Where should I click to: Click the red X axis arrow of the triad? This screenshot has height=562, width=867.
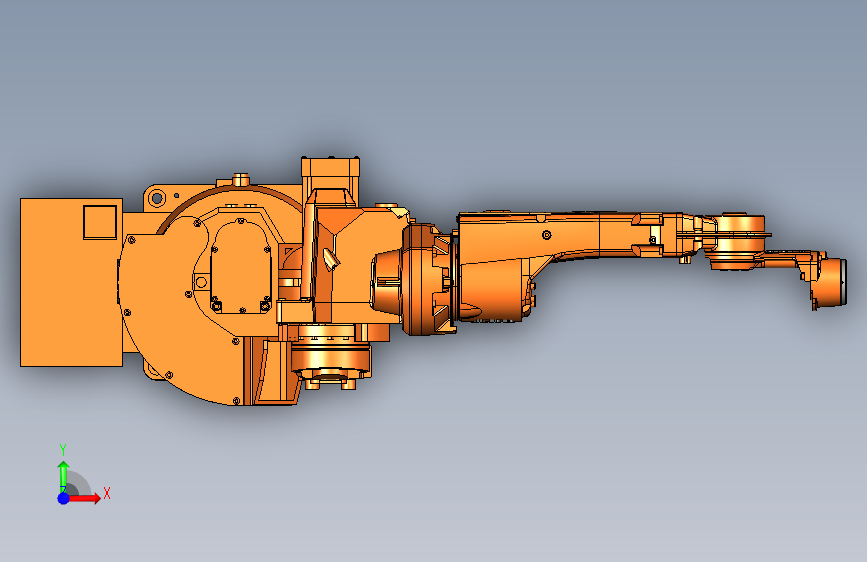(x=84, y=498)
